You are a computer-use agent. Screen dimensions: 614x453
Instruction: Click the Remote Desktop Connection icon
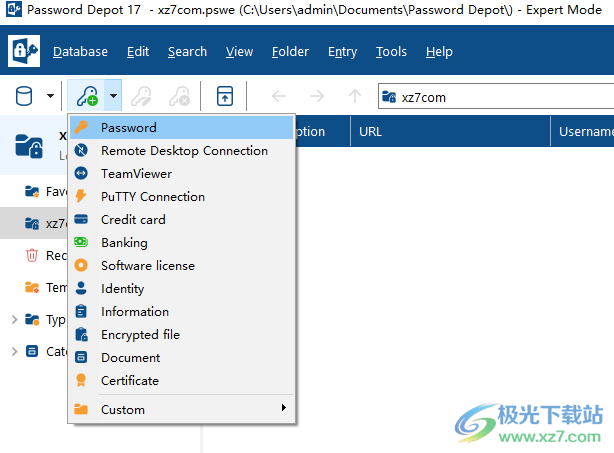81,150
